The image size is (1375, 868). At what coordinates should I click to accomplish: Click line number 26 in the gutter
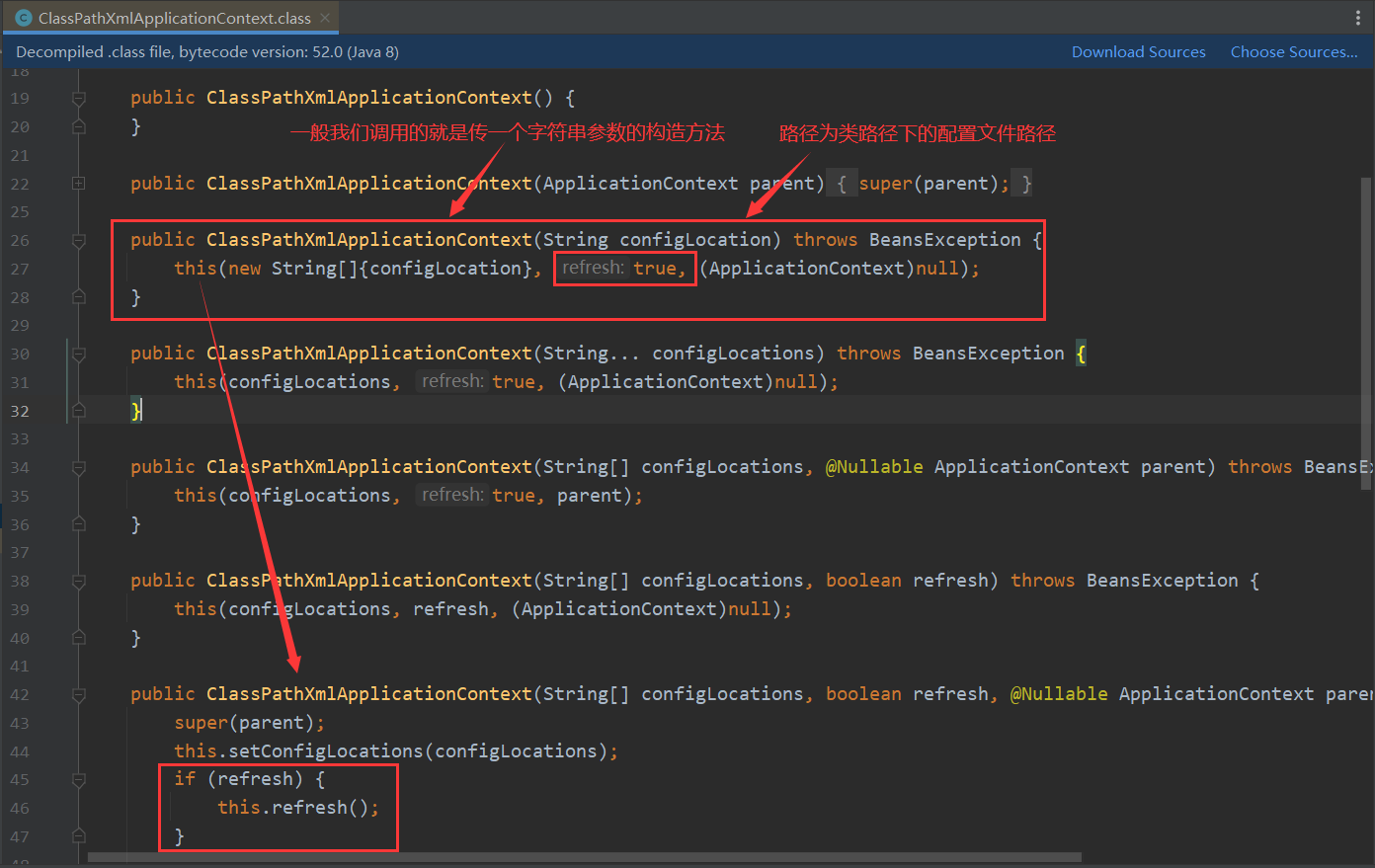pyautogui.click(x=20, y=240)
